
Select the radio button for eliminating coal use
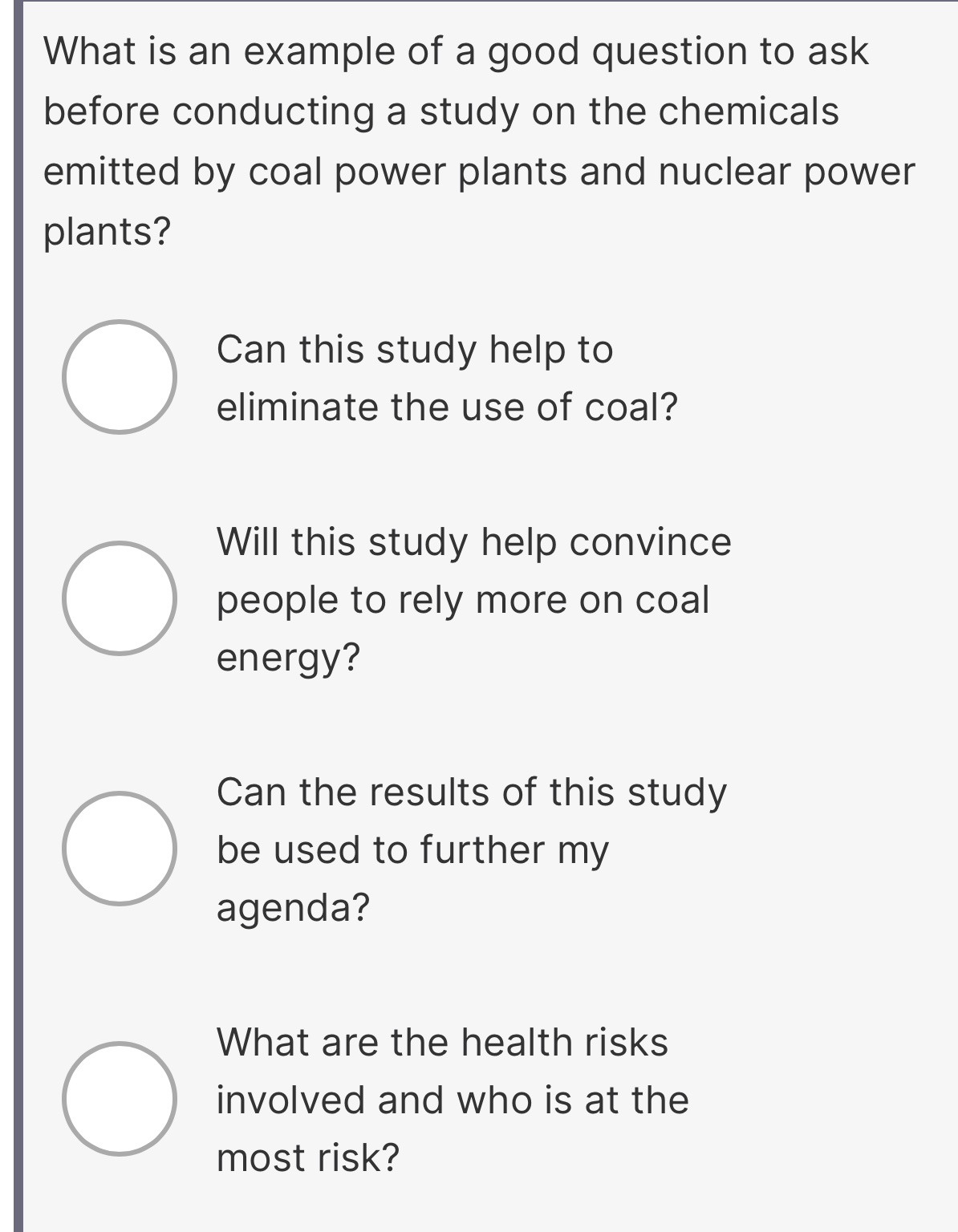click(x=120, y=377)
